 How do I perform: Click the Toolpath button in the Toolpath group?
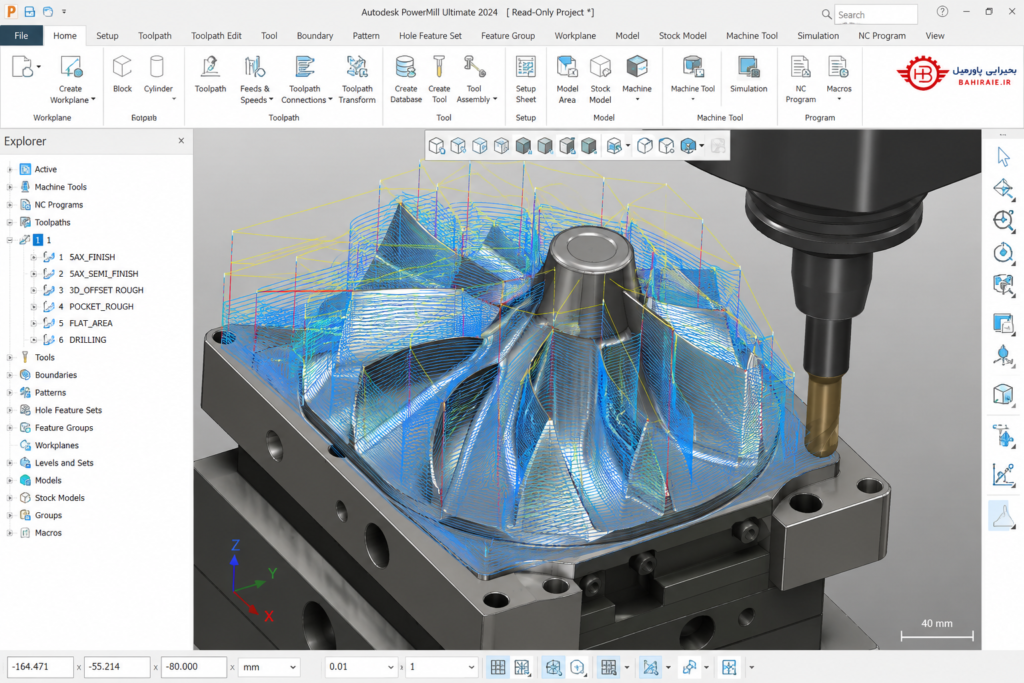click(210, 74)
